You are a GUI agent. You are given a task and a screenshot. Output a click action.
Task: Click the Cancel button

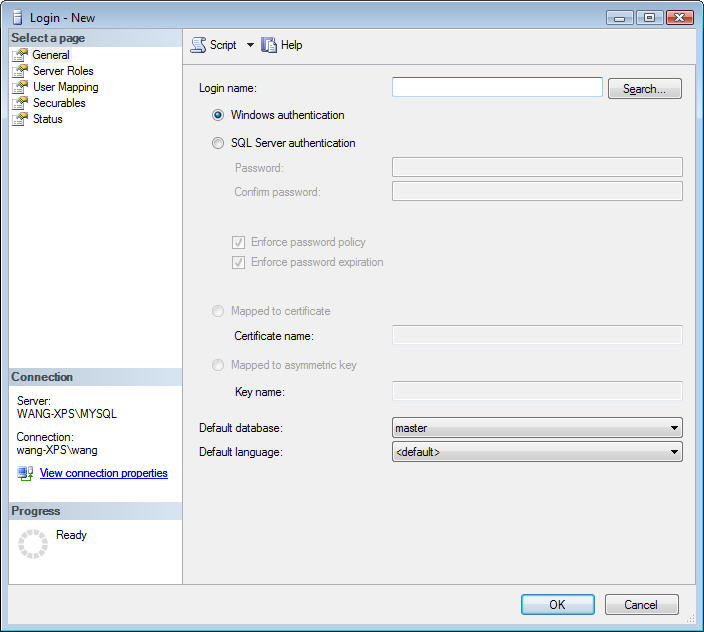click(x=642, y=605)
